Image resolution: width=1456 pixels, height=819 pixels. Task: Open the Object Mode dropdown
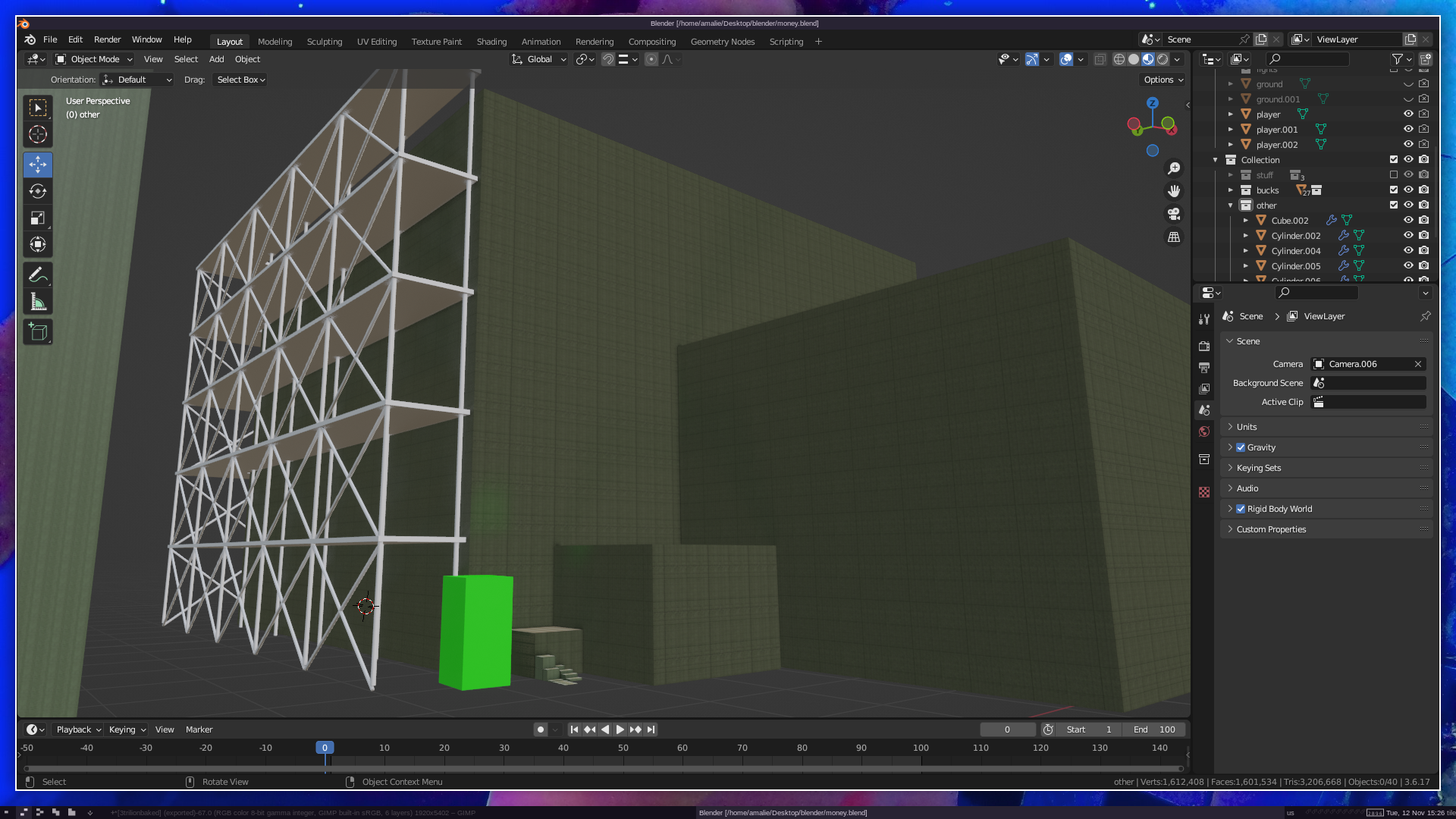pyautogui.click(x=95, y=59)
